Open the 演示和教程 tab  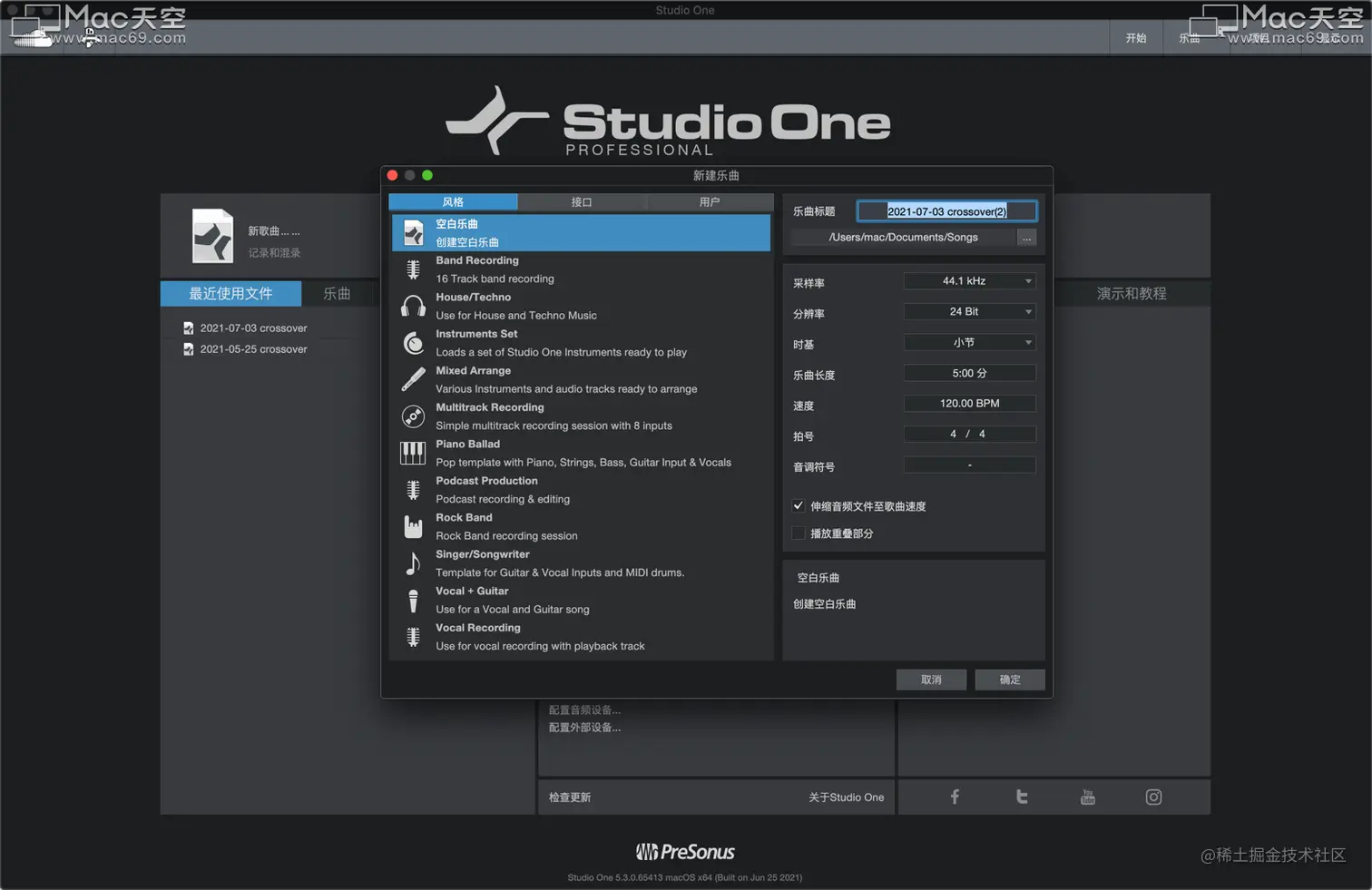tap(1132, 293)
